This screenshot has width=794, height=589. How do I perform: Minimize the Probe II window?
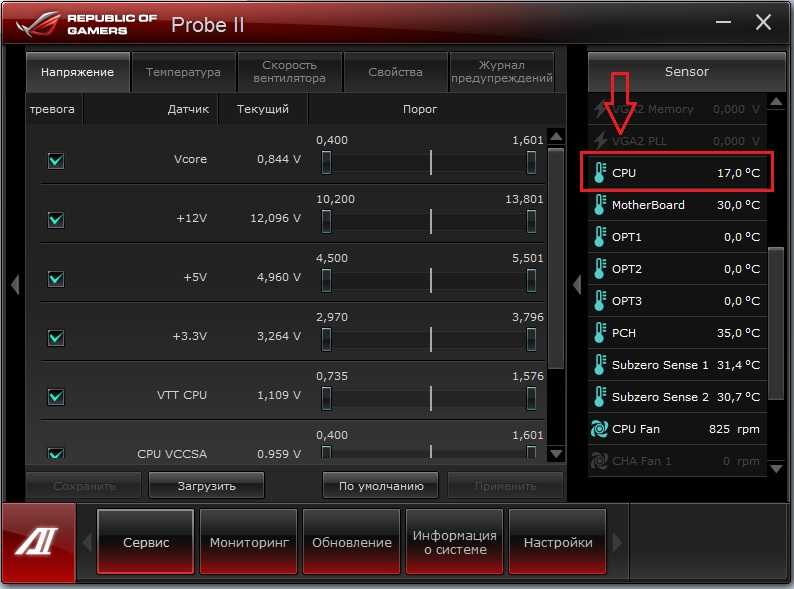click(723, 22)
